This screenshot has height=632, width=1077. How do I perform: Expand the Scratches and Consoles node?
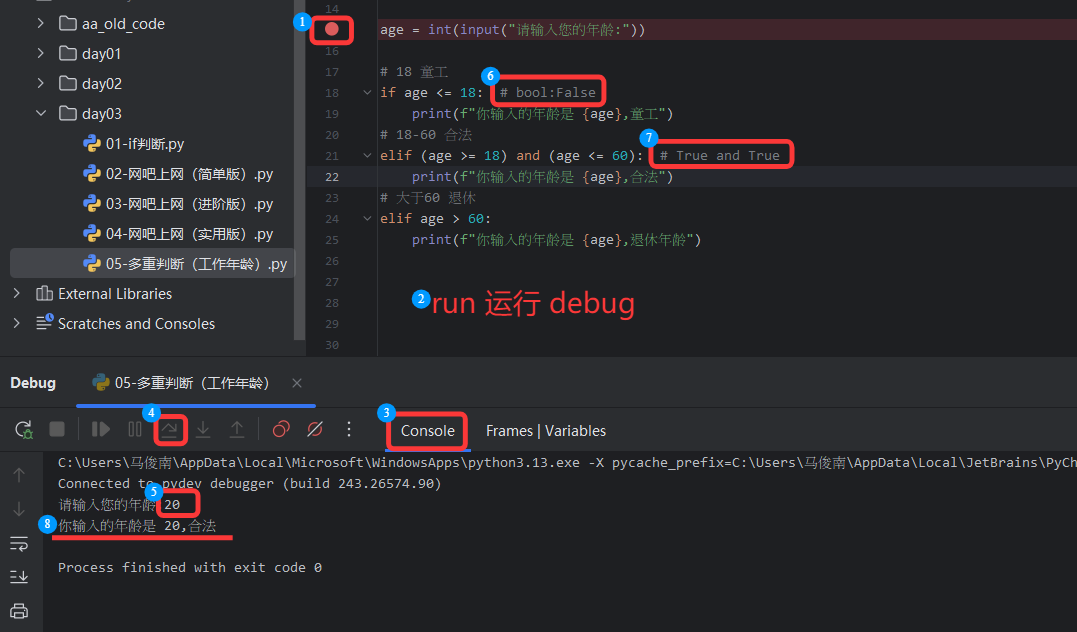[16, 324]
